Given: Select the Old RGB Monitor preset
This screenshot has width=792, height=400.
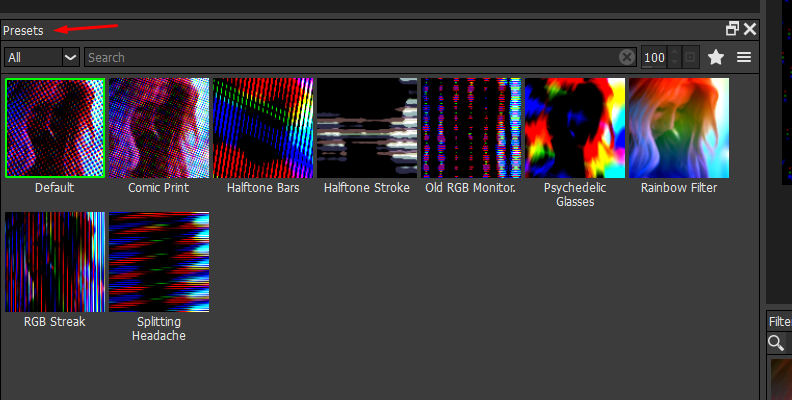Looking at the screenshot, I should pyautogui.click(x=471, y=128).
